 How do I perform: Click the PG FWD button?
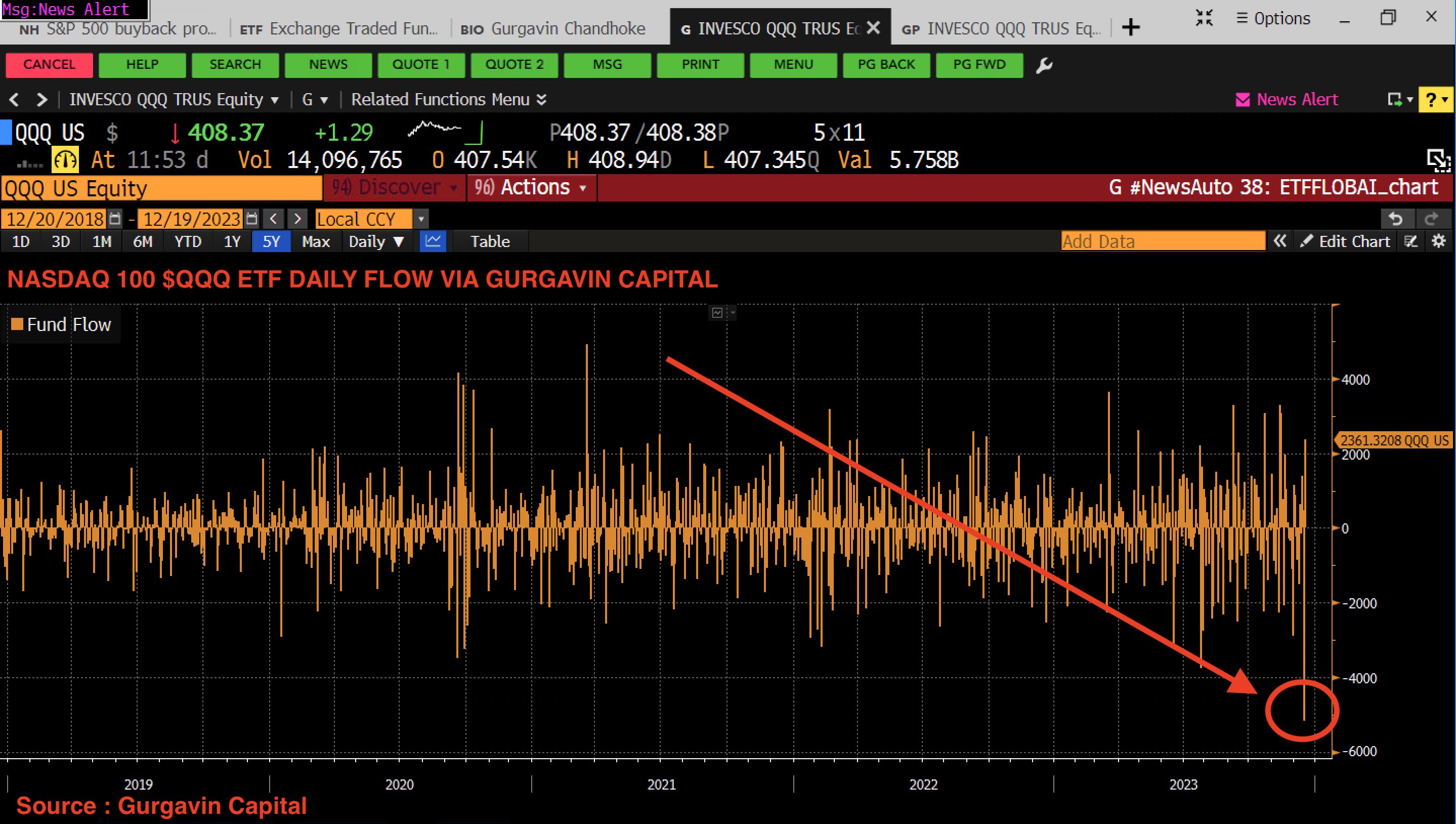980,65
